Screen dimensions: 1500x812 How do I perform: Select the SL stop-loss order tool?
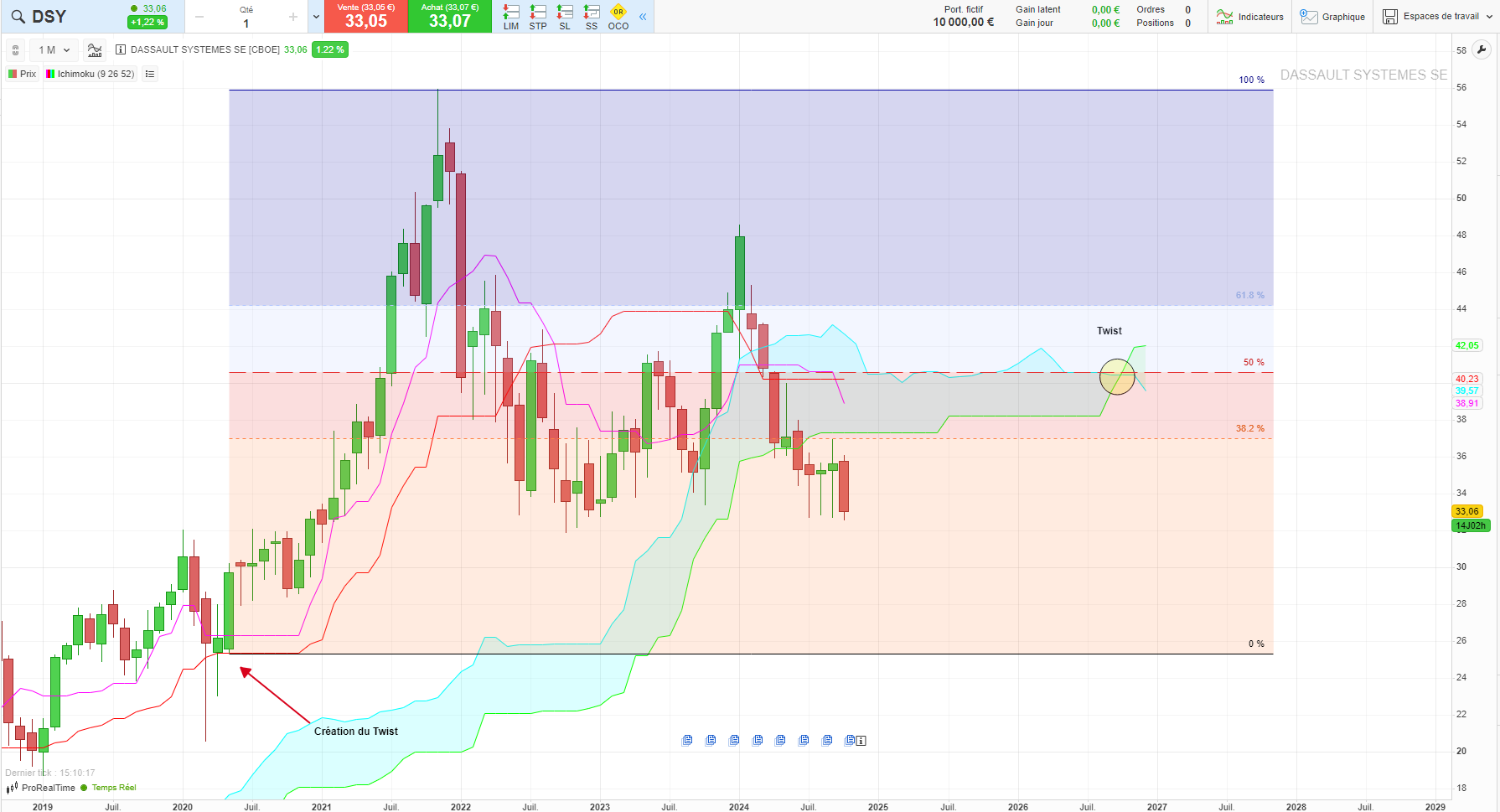click(565, 17)
